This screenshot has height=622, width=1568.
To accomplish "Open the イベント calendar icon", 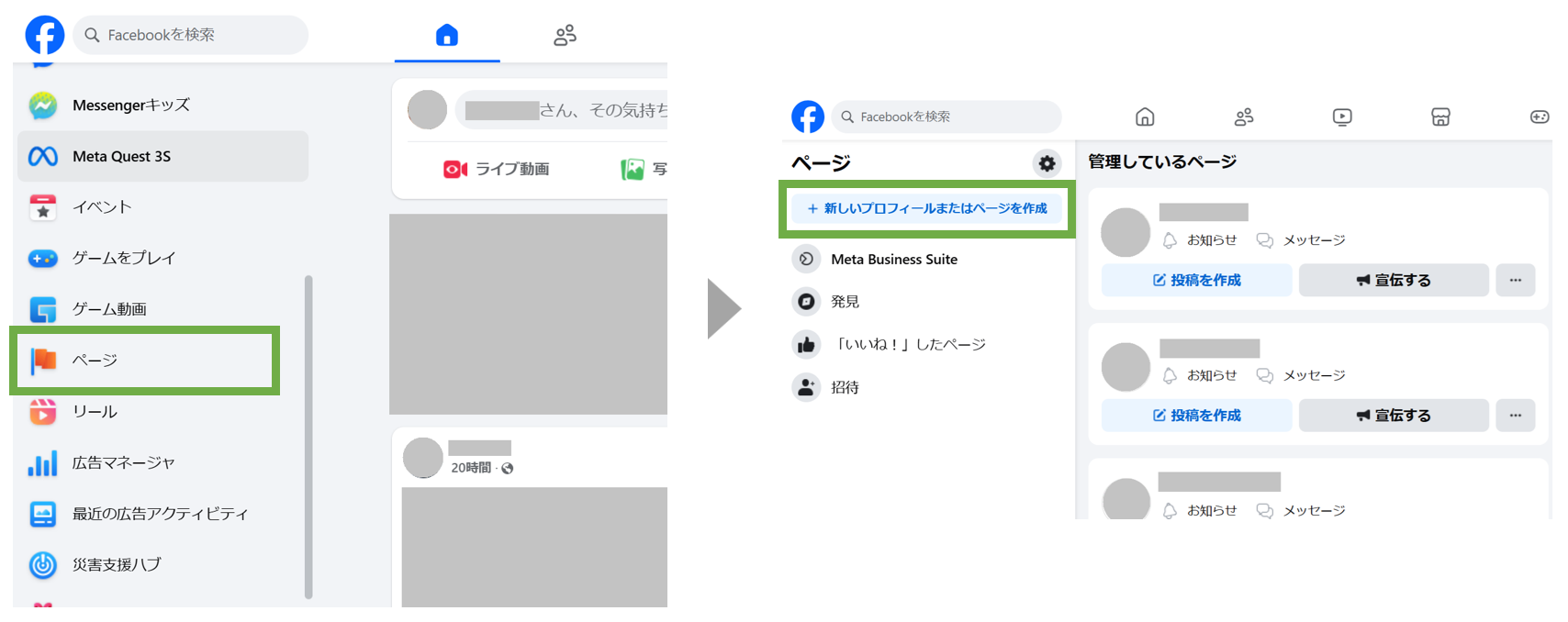I will [43, 207].
